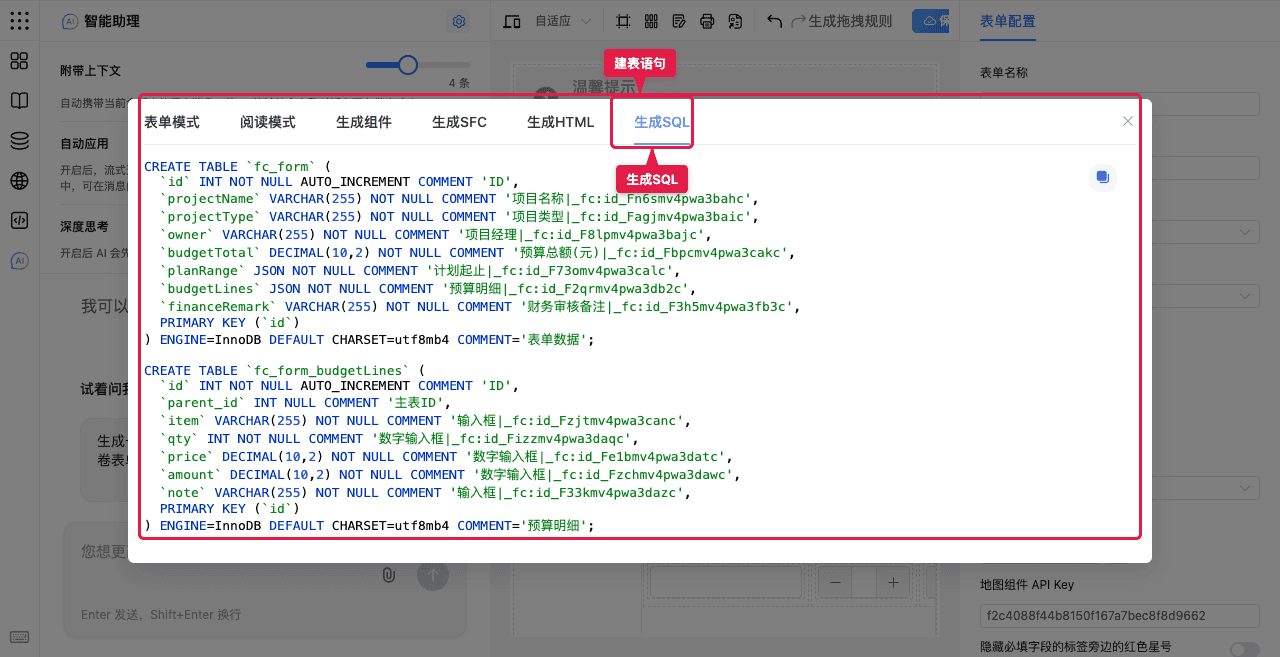
Task: Select the AI assistant icon in left sidebar
Action: (19, 261)
